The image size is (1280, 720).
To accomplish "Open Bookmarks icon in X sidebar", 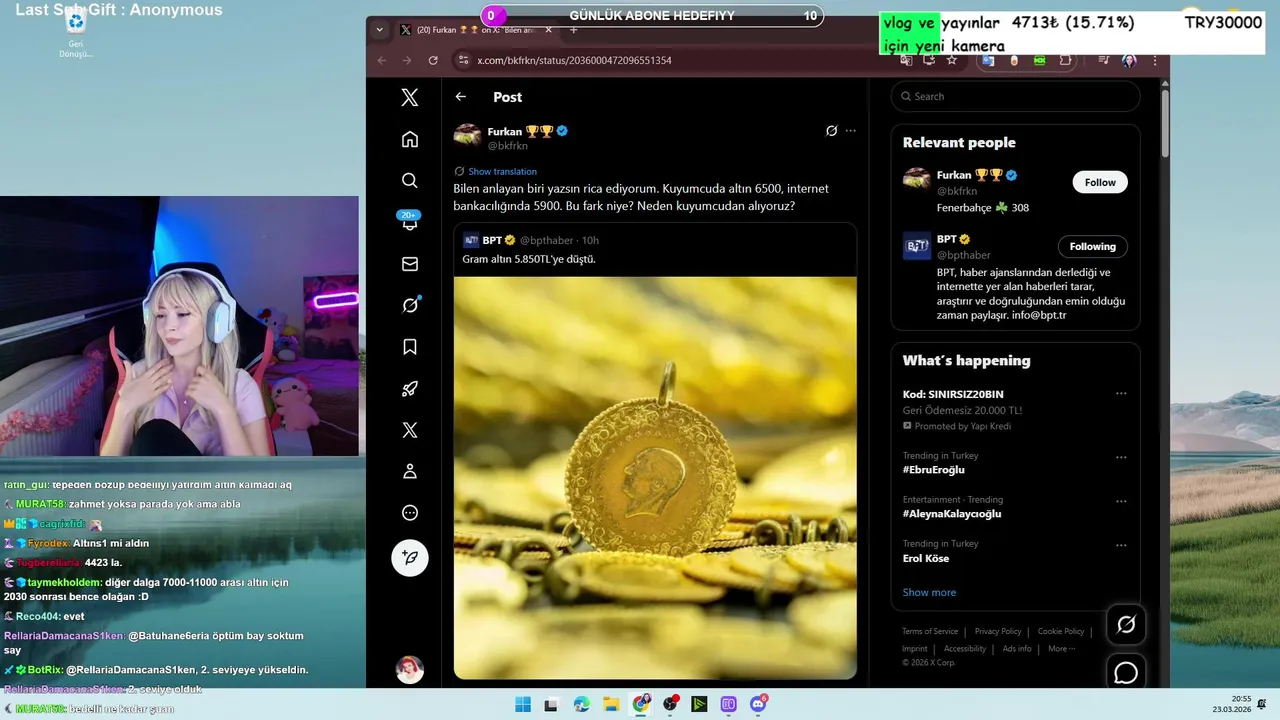I will click(x=410, y=347).
